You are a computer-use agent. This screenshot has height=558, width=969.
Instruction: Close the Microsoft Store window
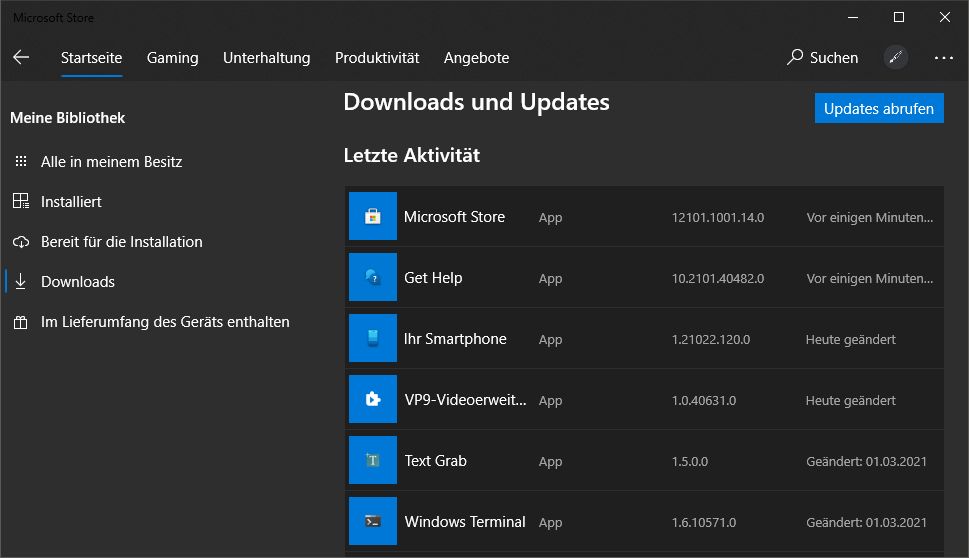[x=945, y=17]
